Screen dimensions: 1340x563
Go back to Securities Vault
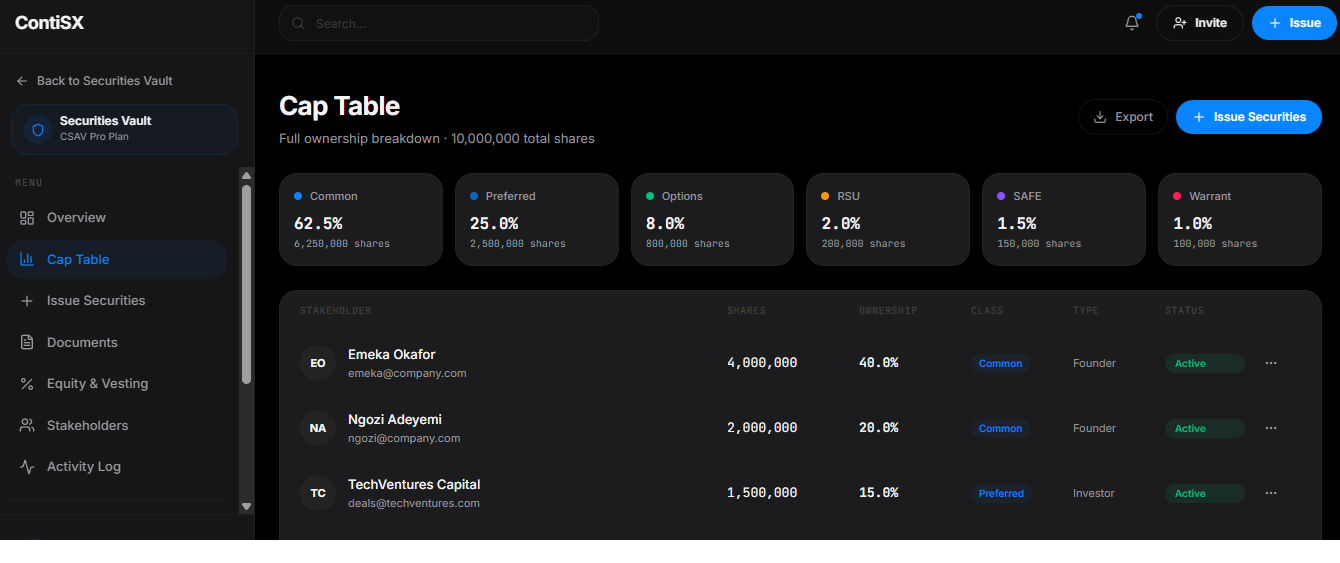pos(95,81)
